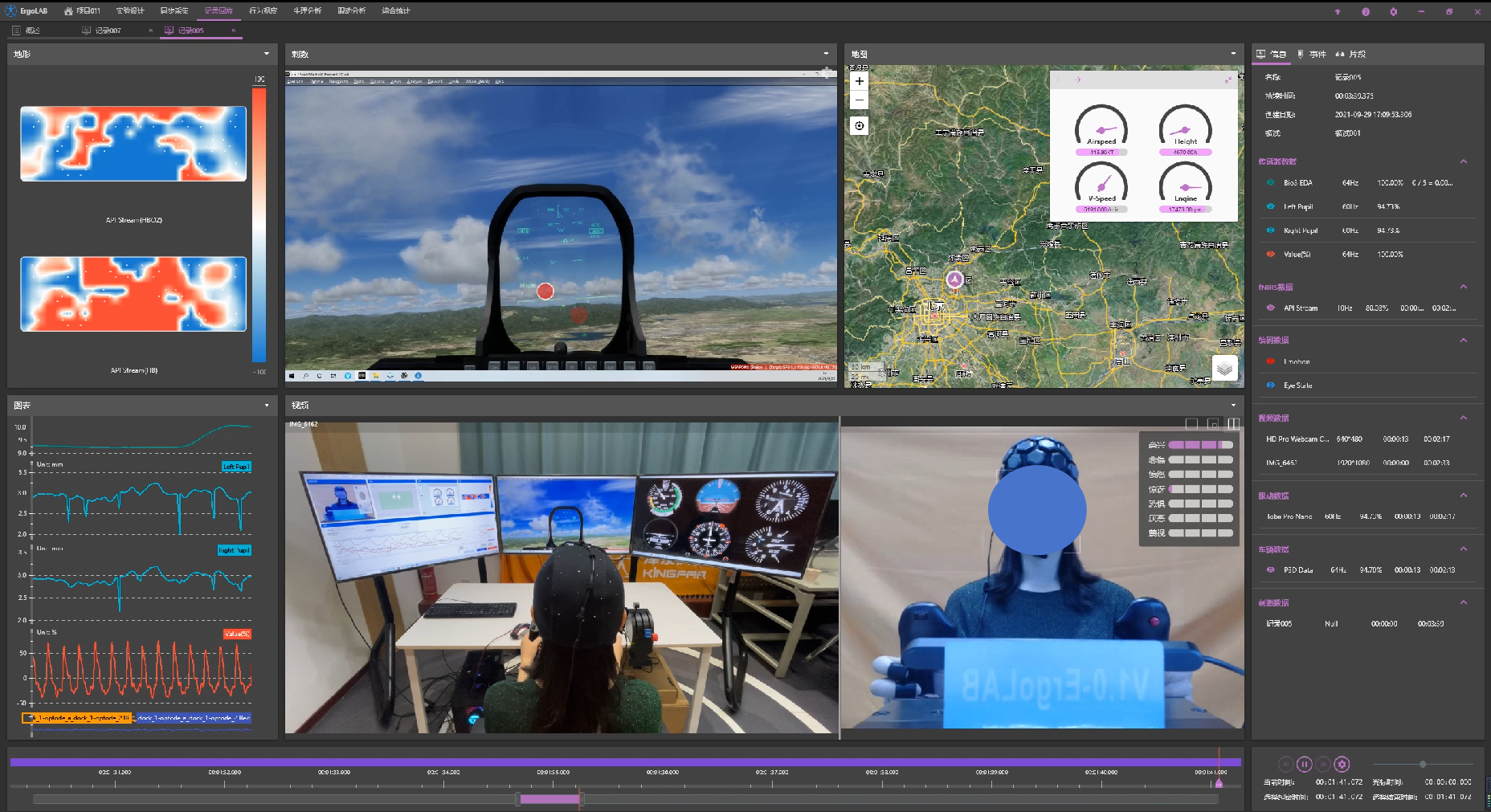Image resolution: width=1491 pixels, height=812 pixels.
Task: Toggle visibility of Eye State
Action: (x=1270, y=385)
